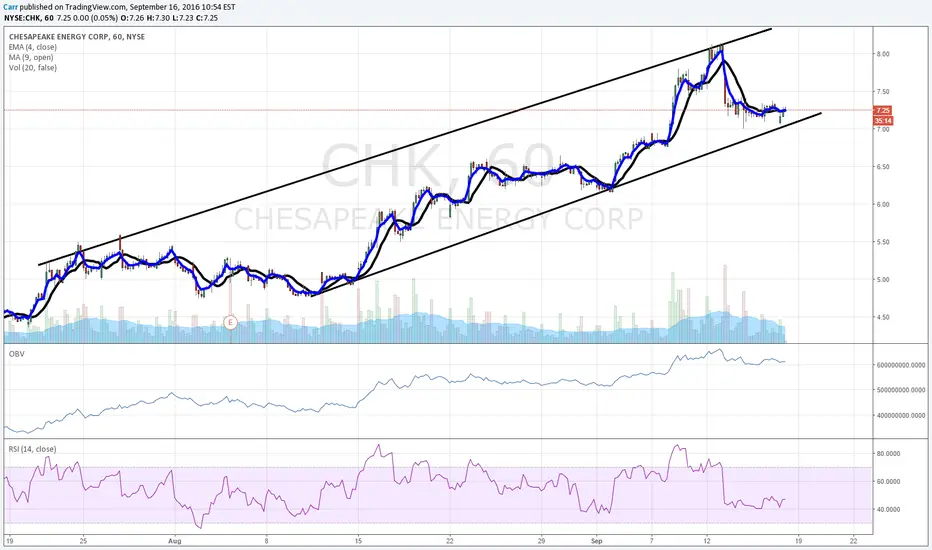932x550 pixels.
Task: Click the 40.0000 RSI axis label
Action: coord(888,510)
